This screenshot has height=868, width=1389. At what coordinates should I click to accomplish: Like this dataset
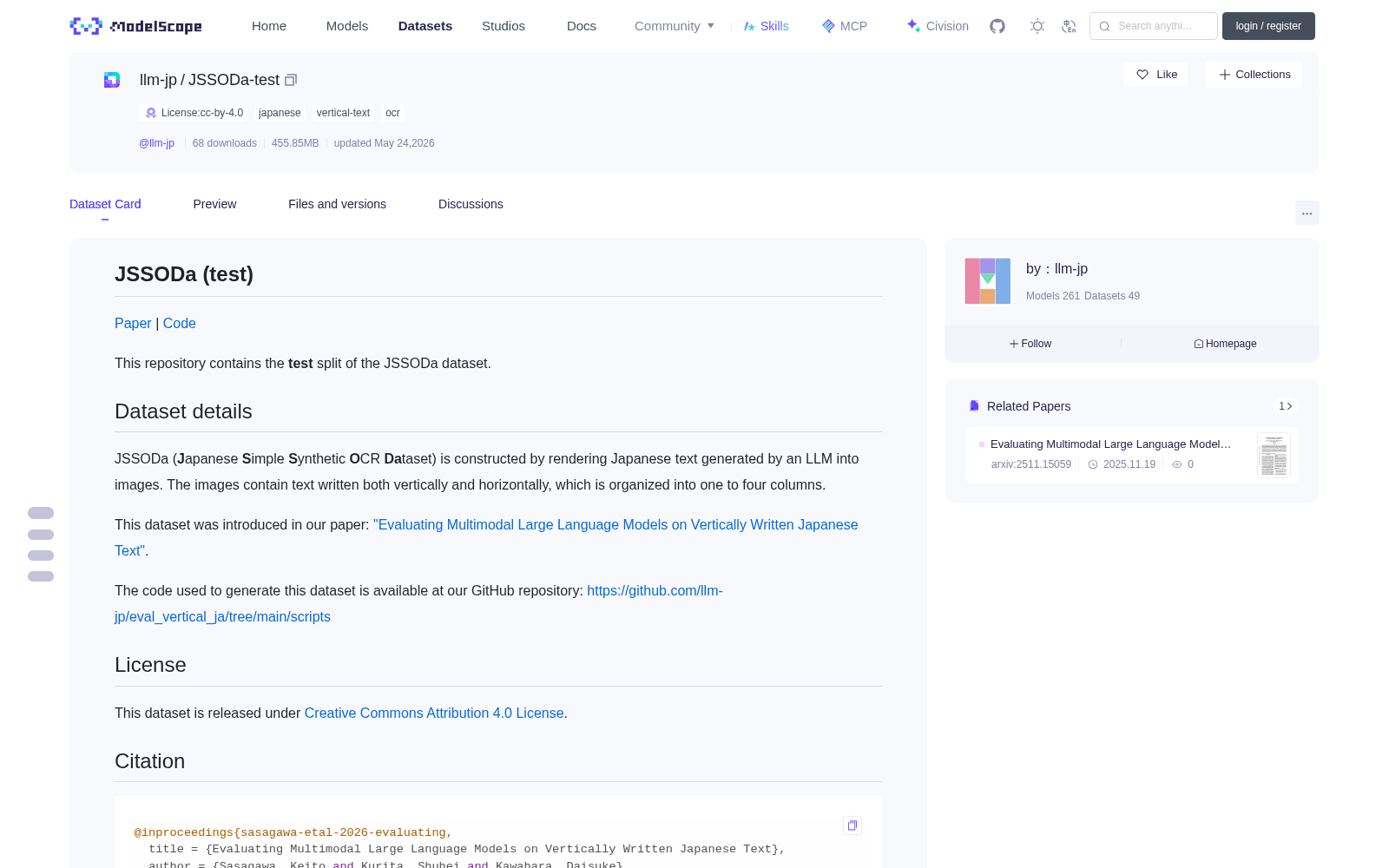(1156, 75)
